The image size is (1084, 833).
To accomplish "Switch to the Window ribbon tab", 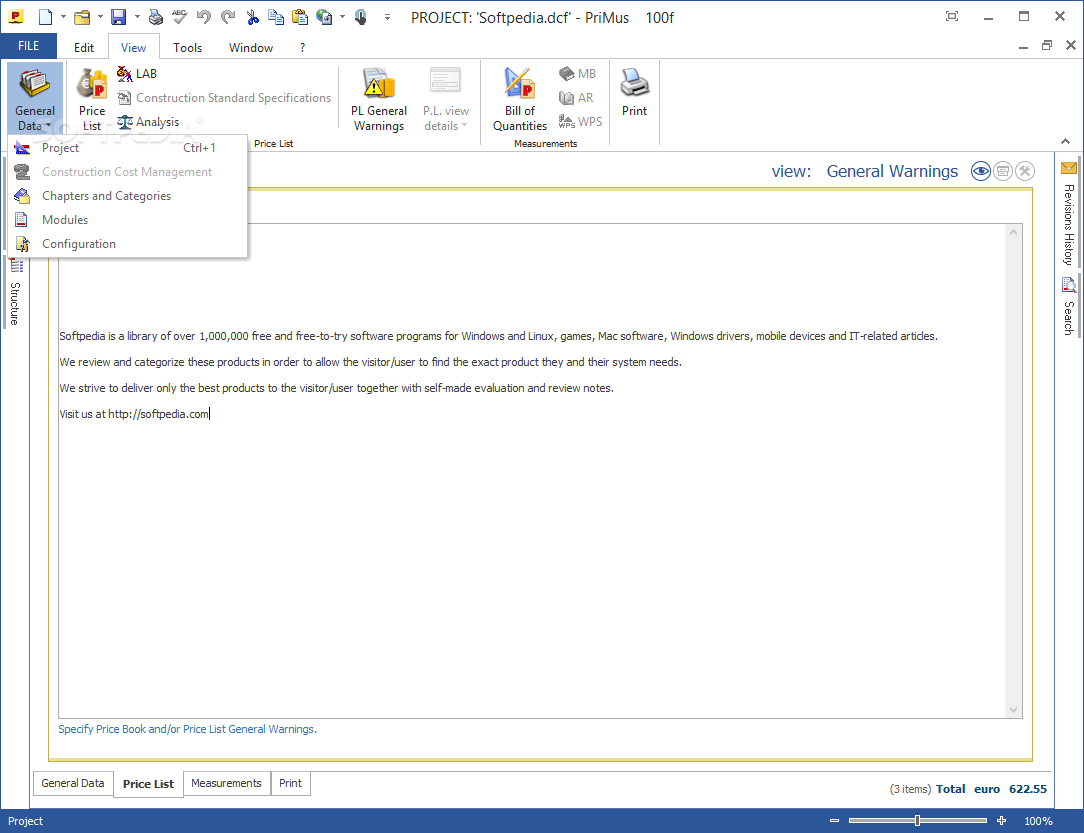I will (x=251, y=48).
